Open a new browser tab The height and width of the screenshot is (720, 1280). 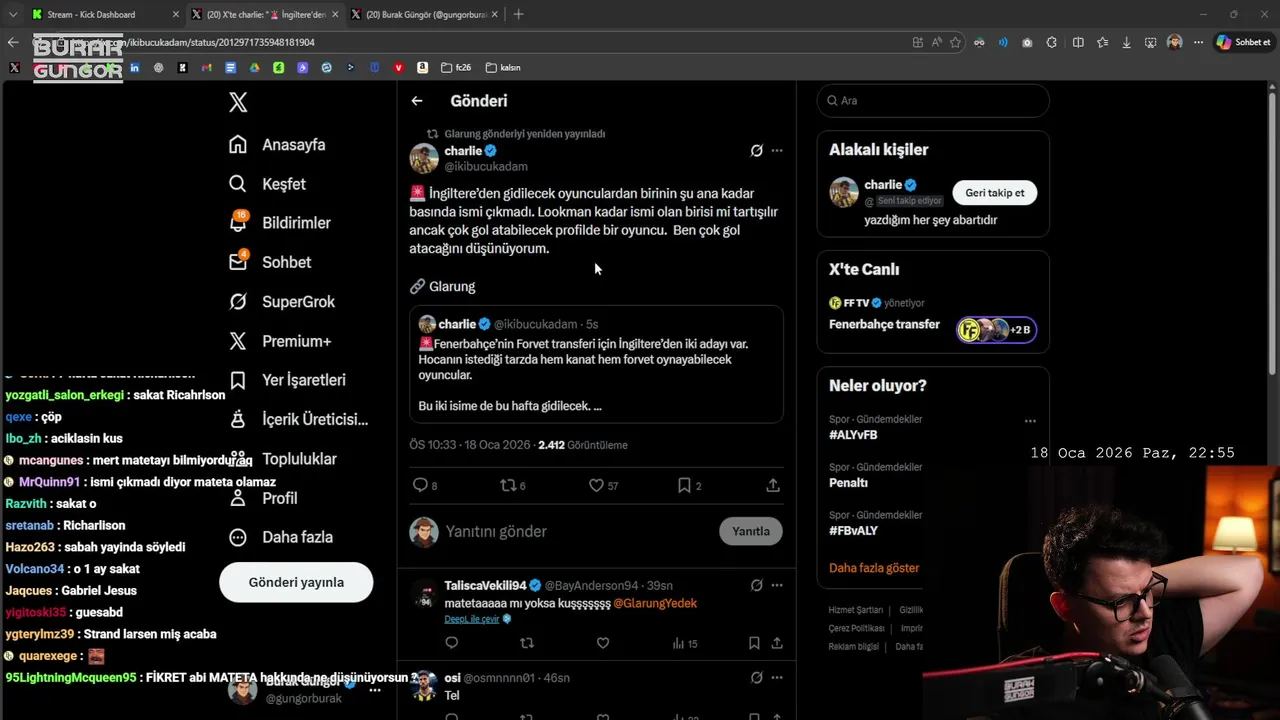tap(518, 14)
